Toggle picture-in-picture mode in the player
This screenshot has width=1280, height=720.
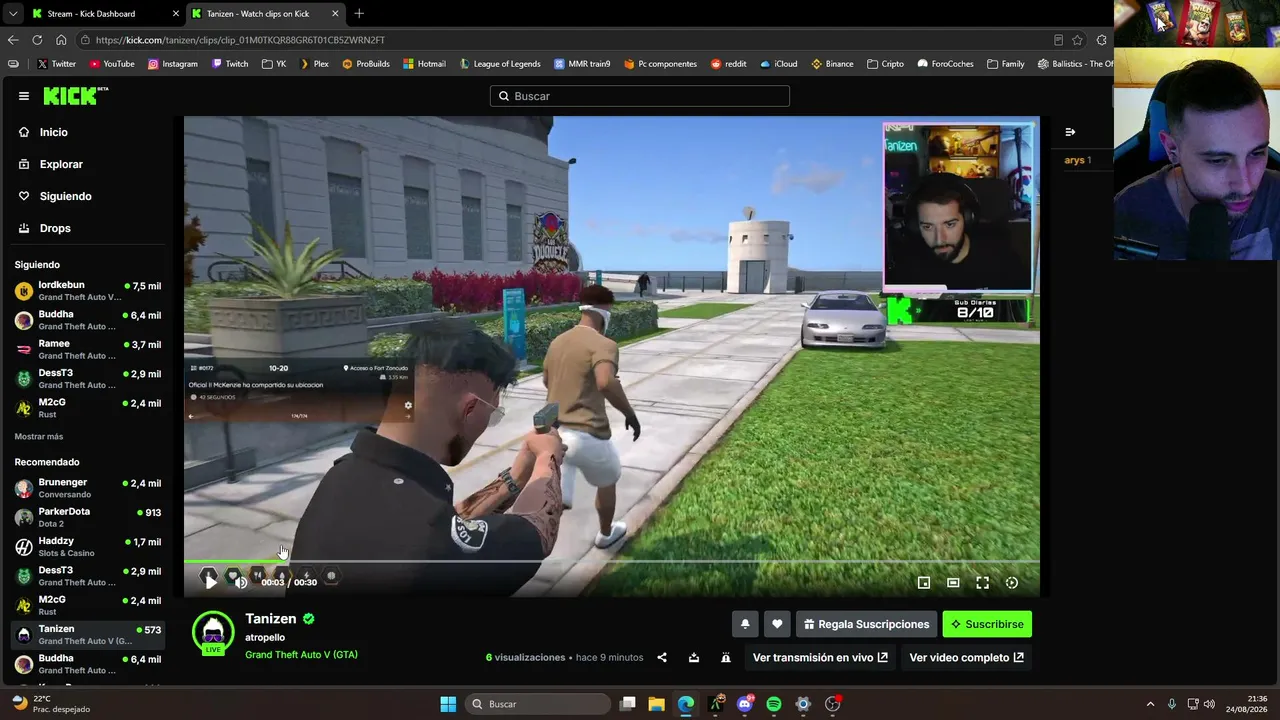[924, 583]
